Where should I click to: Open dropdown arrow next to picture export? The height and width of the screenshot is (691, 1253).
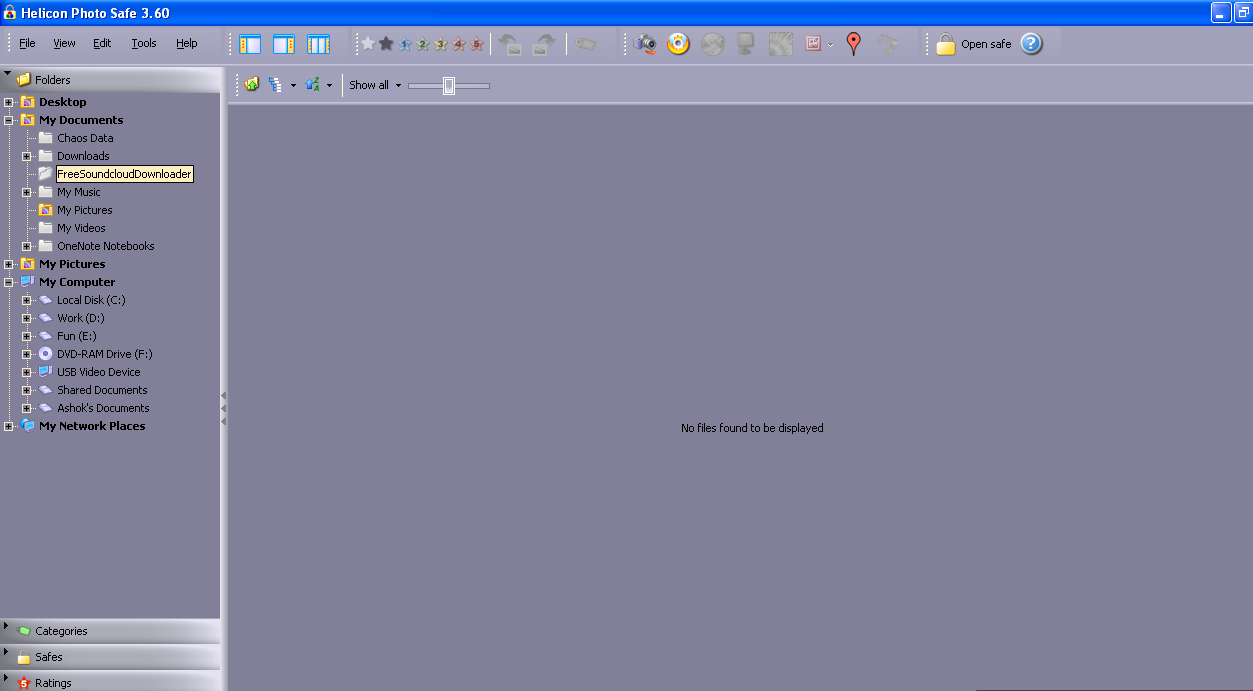point(830,45)
